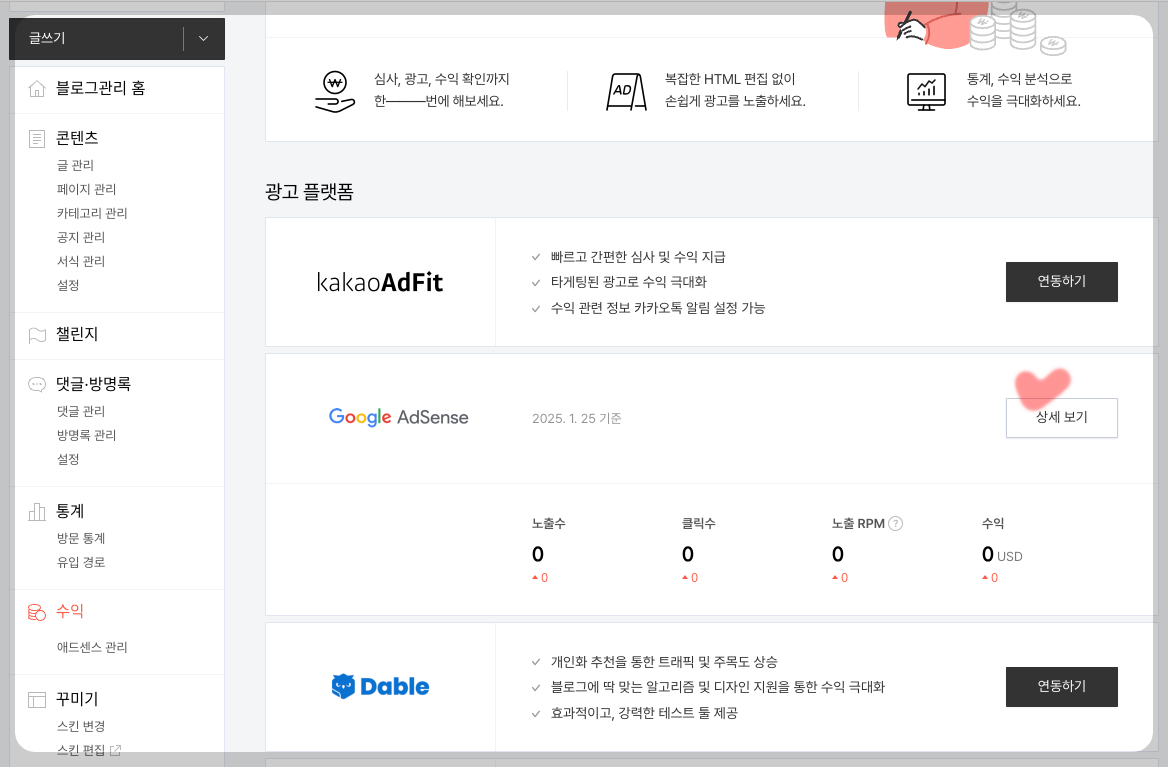Viewport: 1168px width, 767px height.
Task: Click the kakaoAdFit logo
Action: pyautogui.click(x=379, y=281)
